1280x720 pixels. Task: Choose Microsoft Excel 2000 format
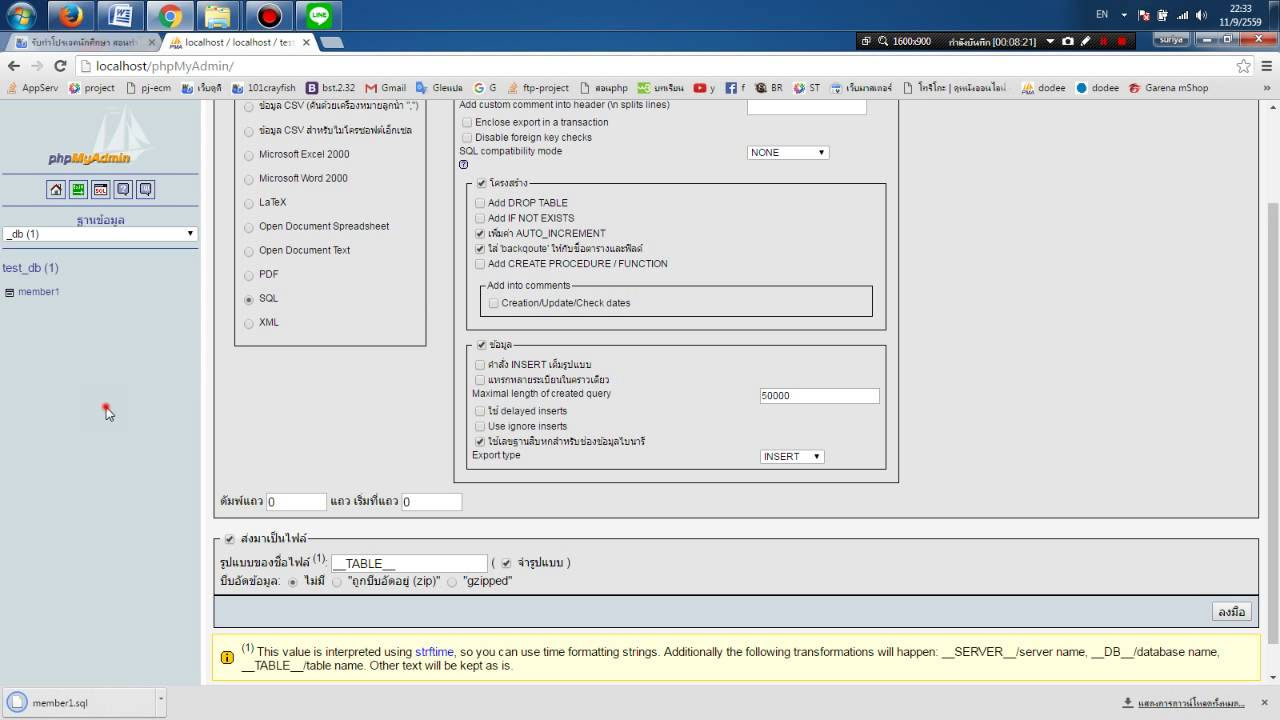tap(249, 155)
